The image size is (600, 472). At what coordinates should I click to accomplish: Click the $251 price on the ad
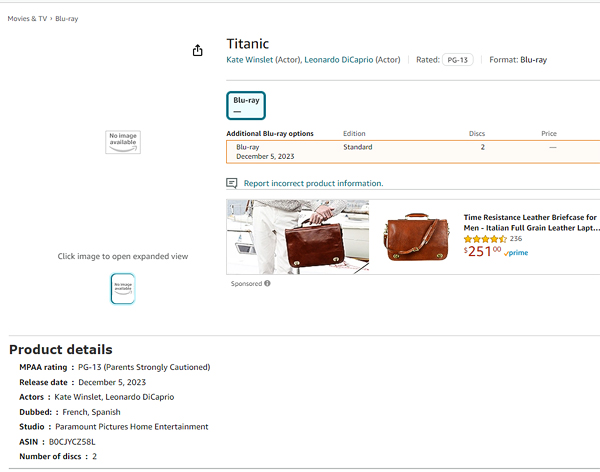tap(483, 252)
